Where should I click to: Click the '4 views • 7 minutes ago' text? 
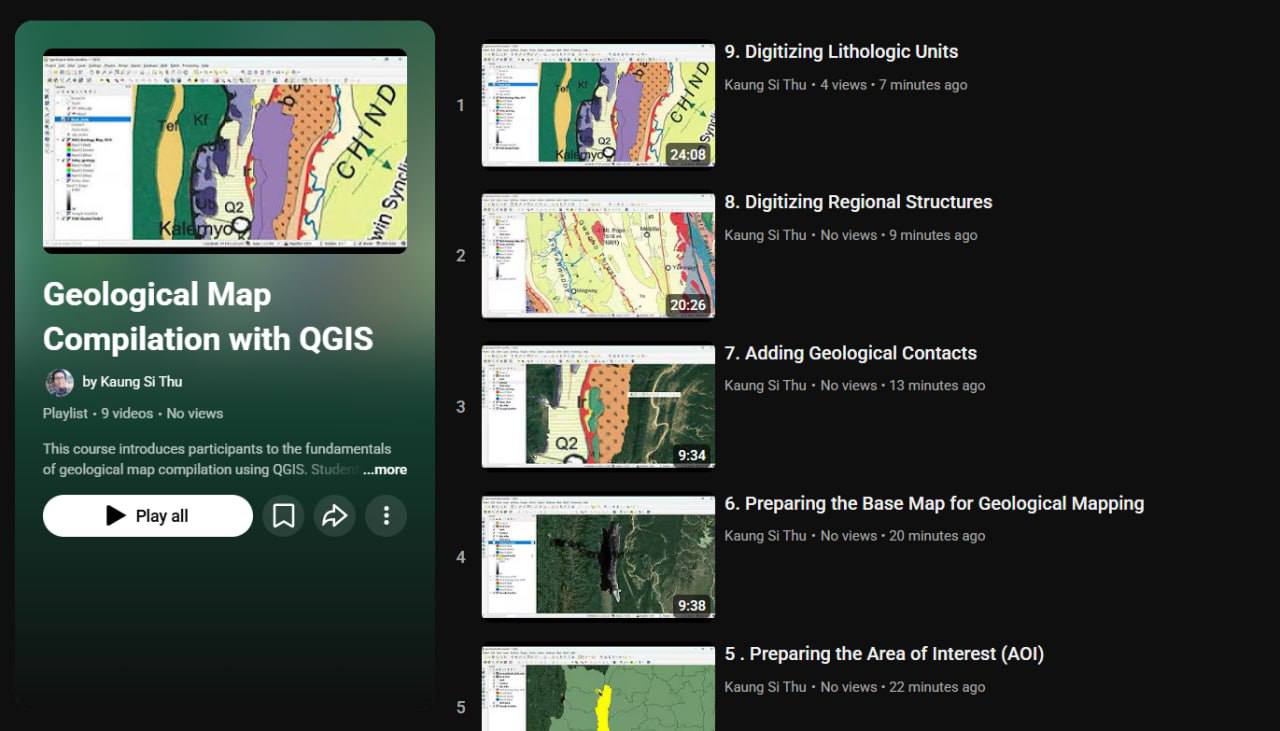(894, 85)
